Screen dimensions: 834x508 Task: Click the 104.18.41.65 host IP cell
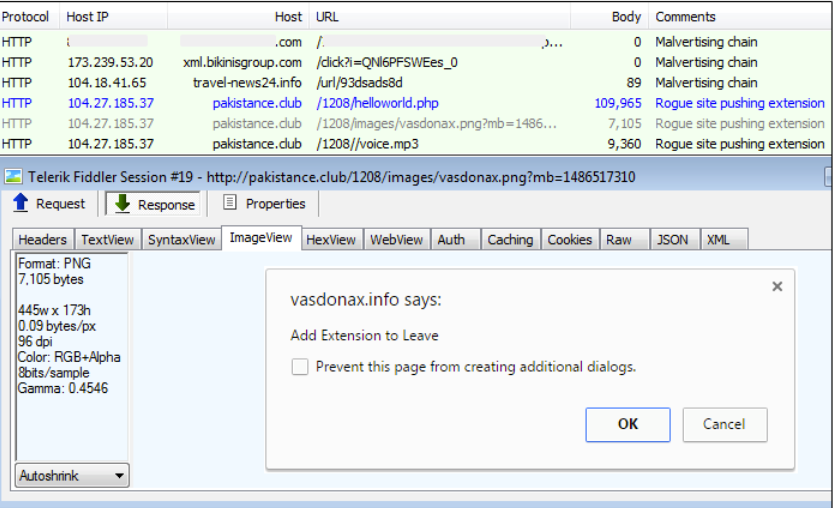pos(106,82)
